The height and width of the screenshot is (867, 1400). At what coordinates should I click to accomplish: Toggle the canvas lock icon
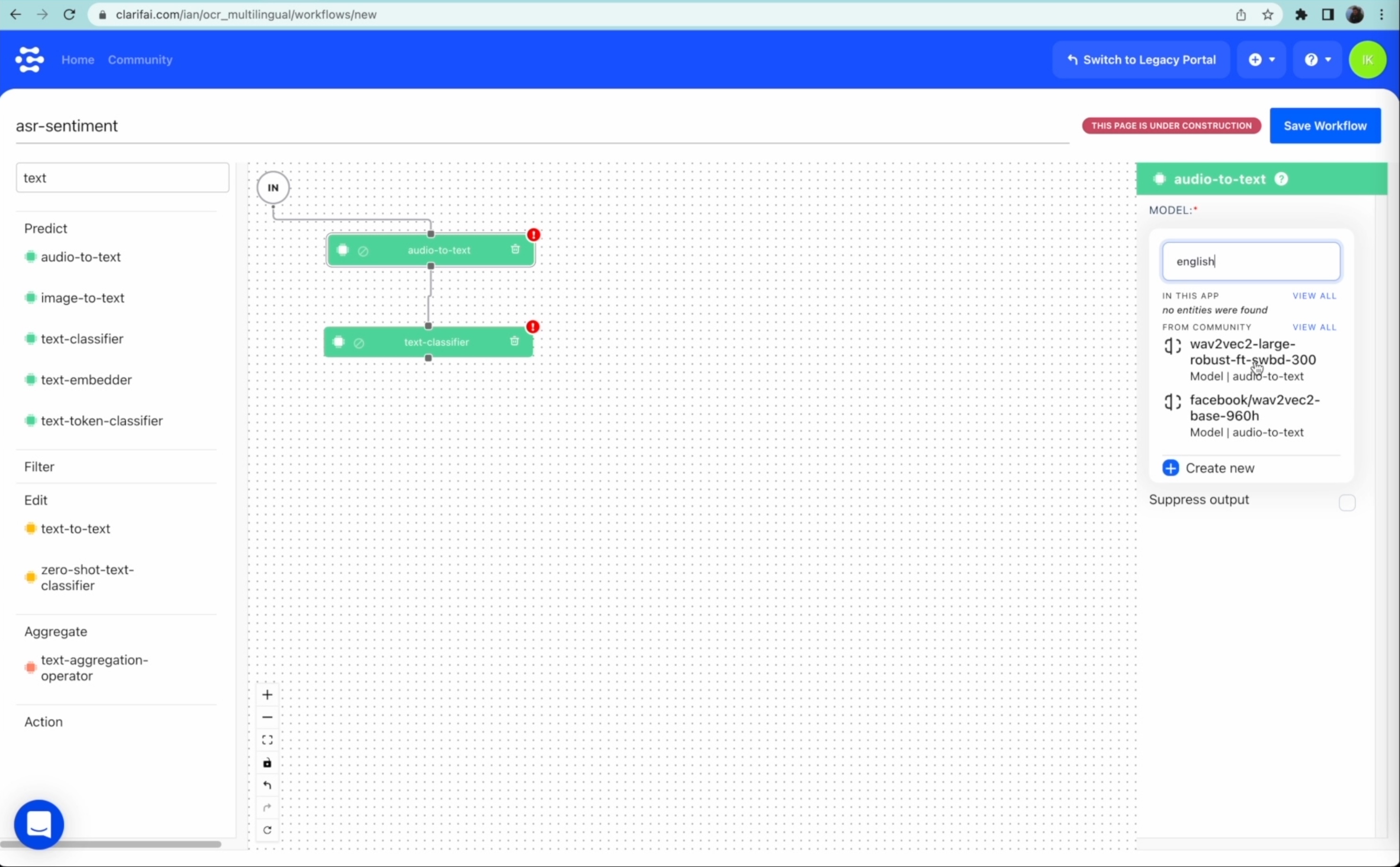pos(267,763)
